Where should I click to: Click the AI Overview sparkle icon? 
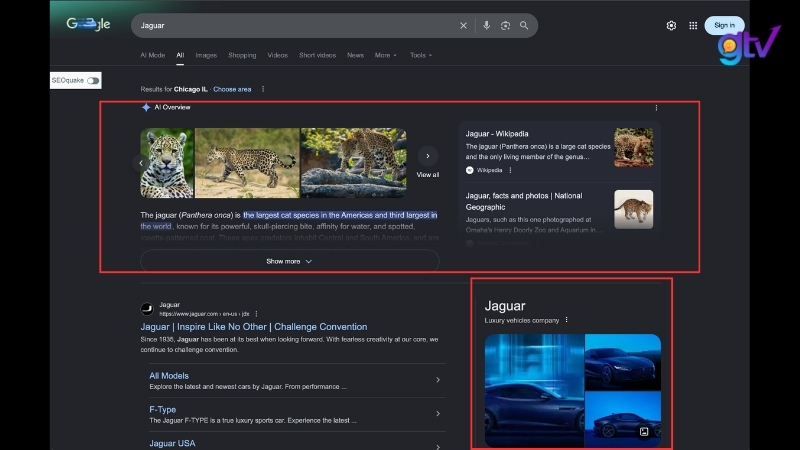[x=146, y=107]
